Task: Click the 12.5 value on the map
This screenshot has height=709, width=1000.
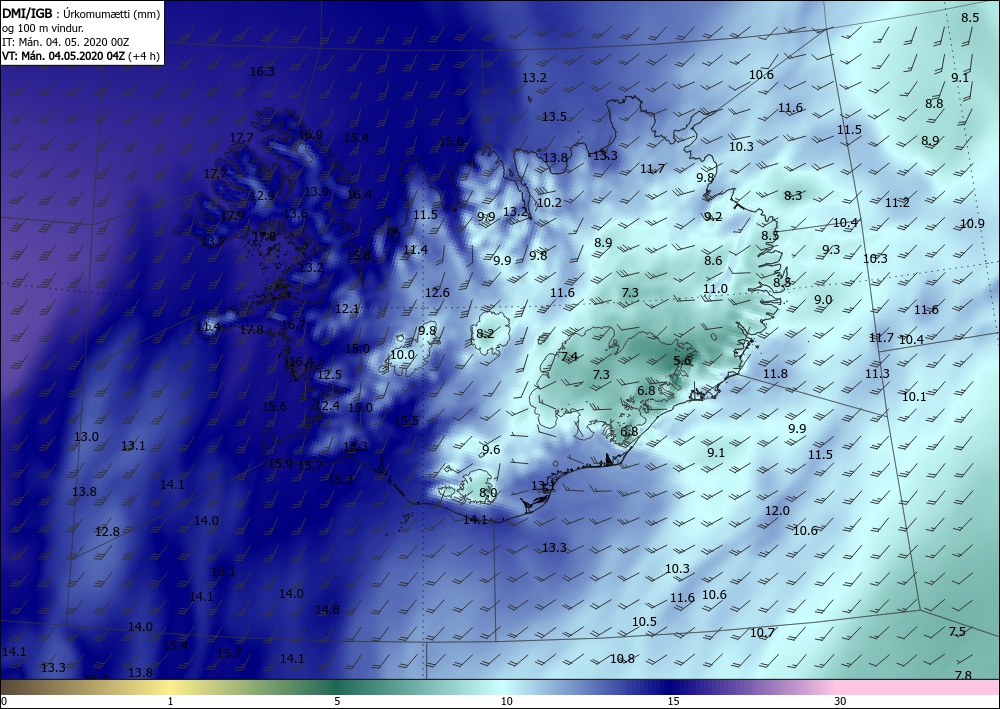Action: click(x=329, y=375)
